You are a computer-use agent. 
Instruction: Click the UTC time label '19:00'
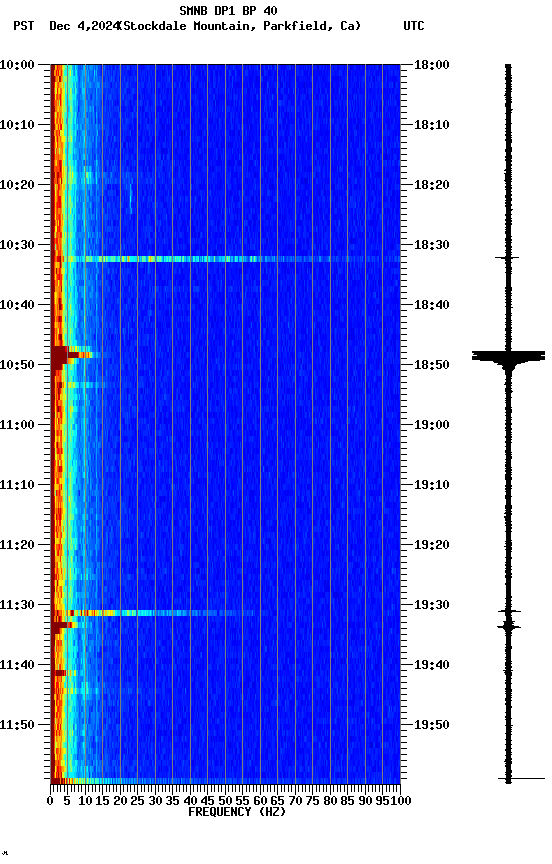pos(432,425)
